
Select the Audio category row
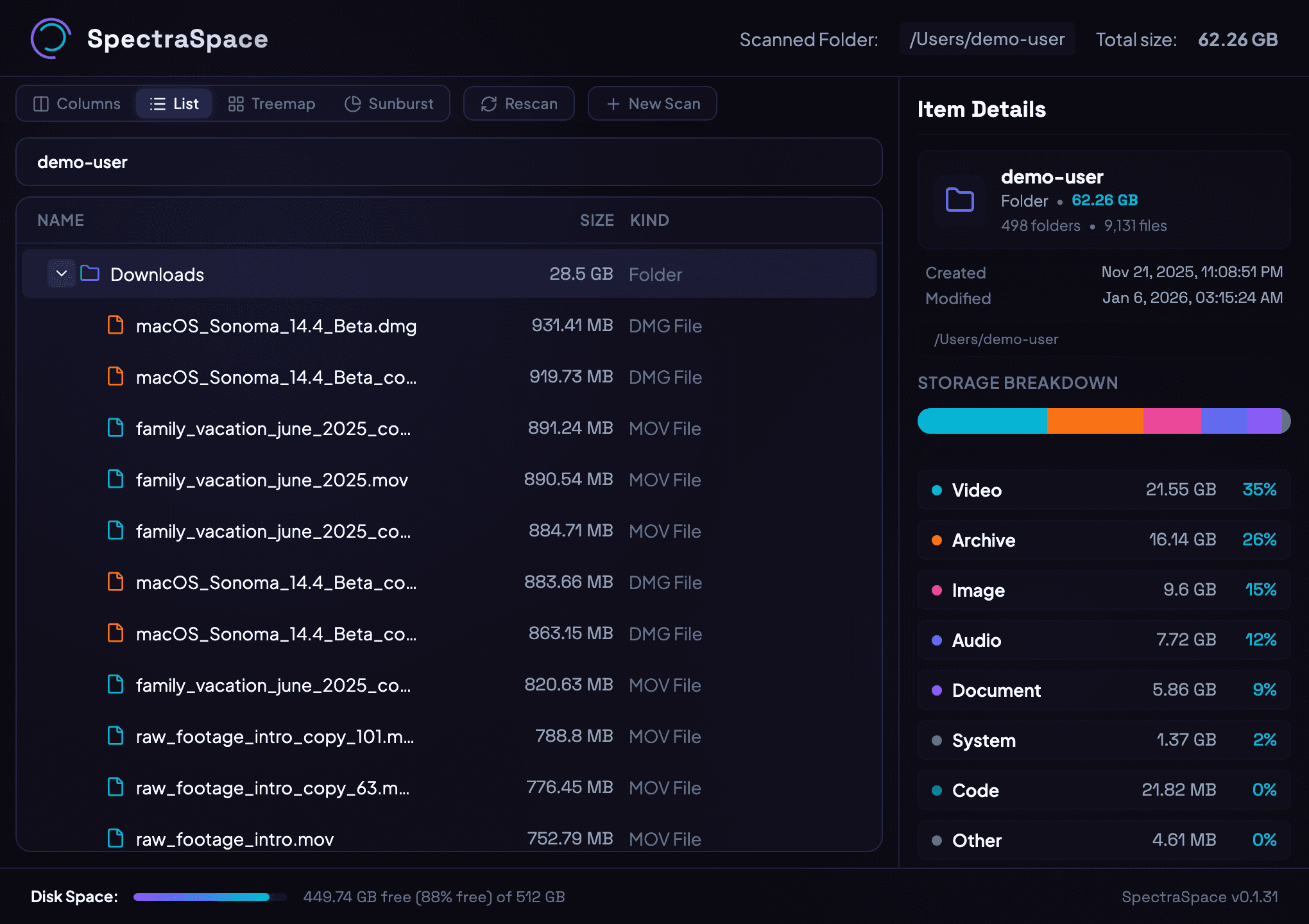[1104, 640]
